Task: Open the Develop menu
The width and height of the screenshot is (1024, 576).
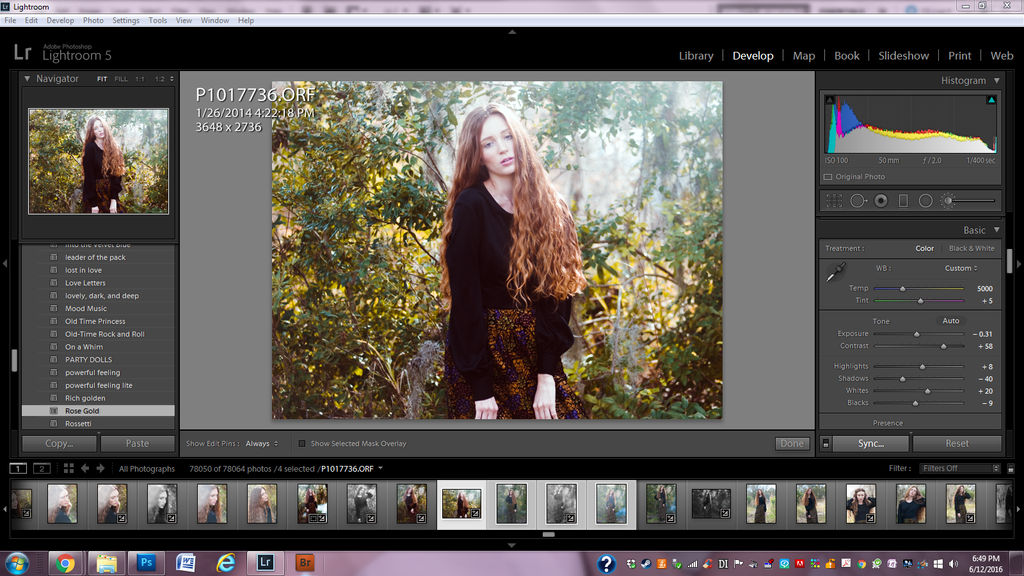Action: (60, 20)
